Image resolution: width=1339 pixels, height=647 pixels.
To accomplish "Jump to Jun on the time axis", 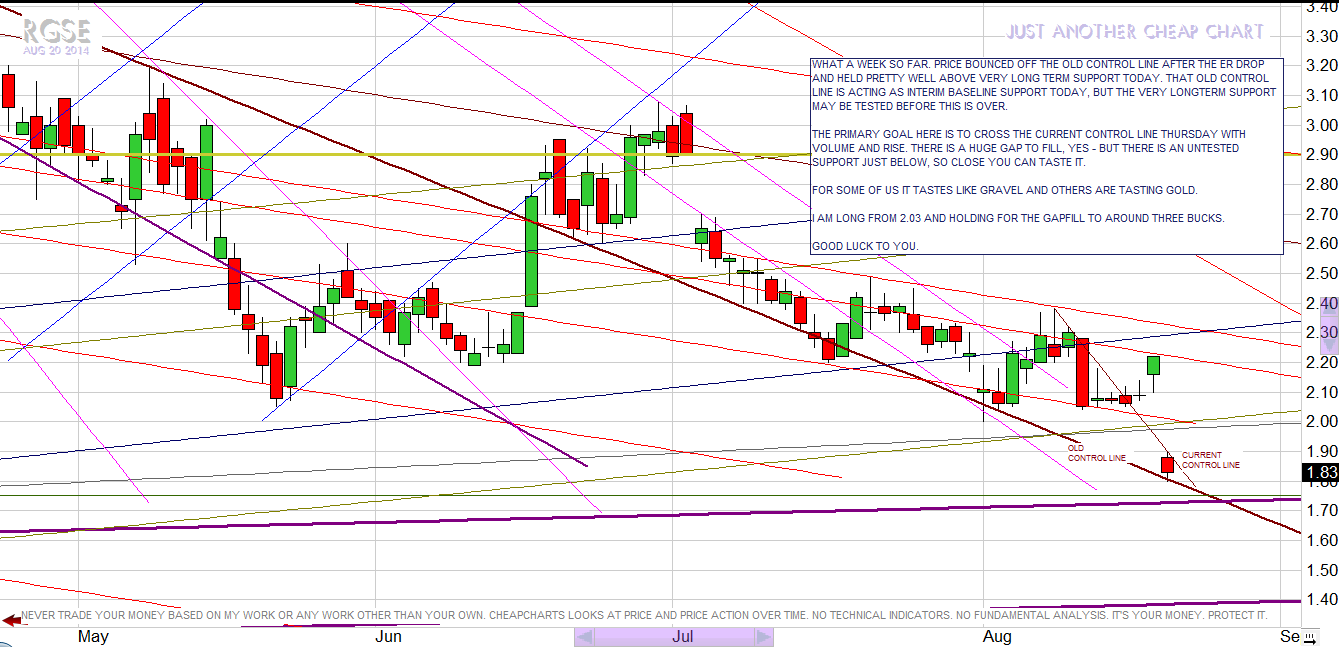I will [388, 636].
